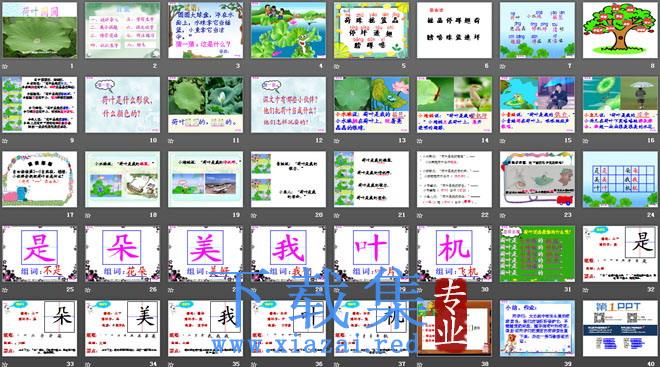Select the slide with pink character 机
This screenshot has width=660, height=367.
coord(454,254)
